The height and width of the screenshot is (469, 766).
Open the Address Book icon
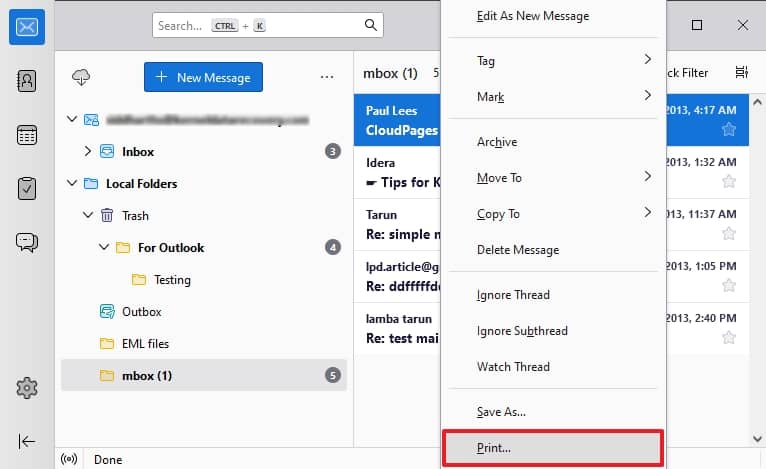click(x=27, y=81)
